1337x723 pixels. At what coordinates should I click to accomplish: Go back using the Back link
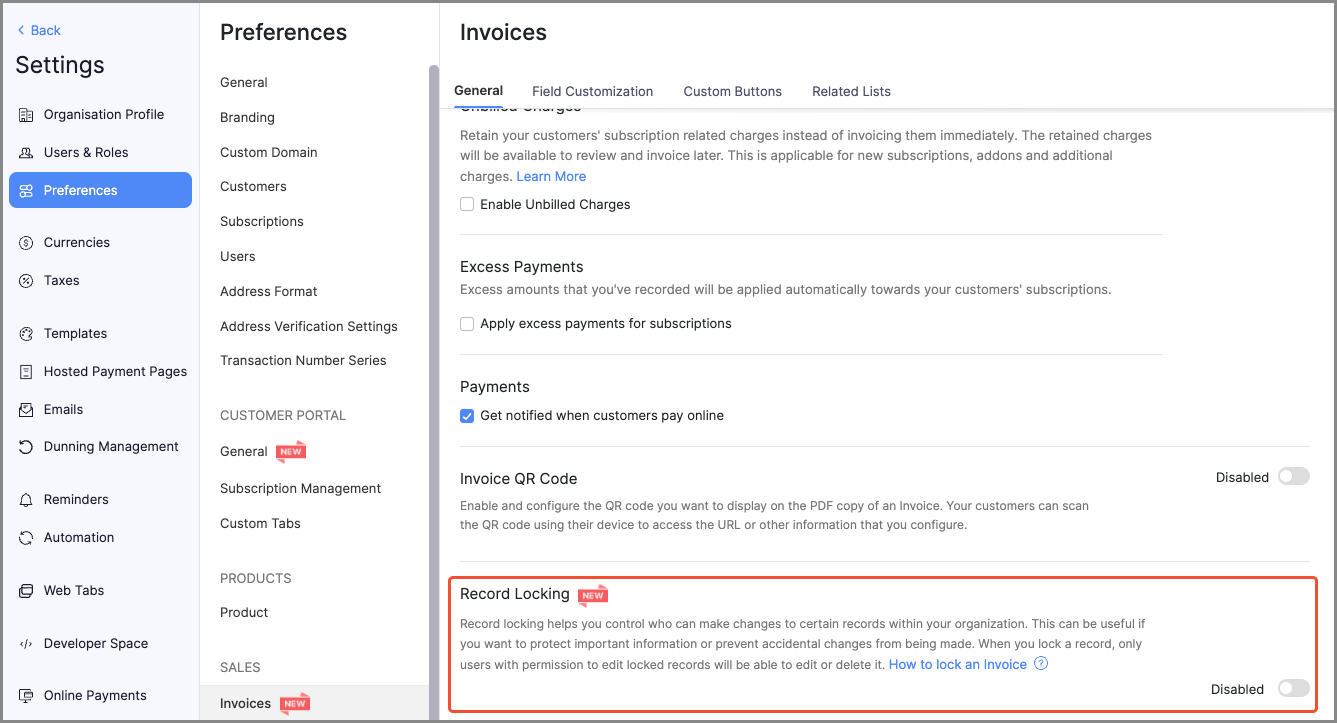click(x=39, y=30)
